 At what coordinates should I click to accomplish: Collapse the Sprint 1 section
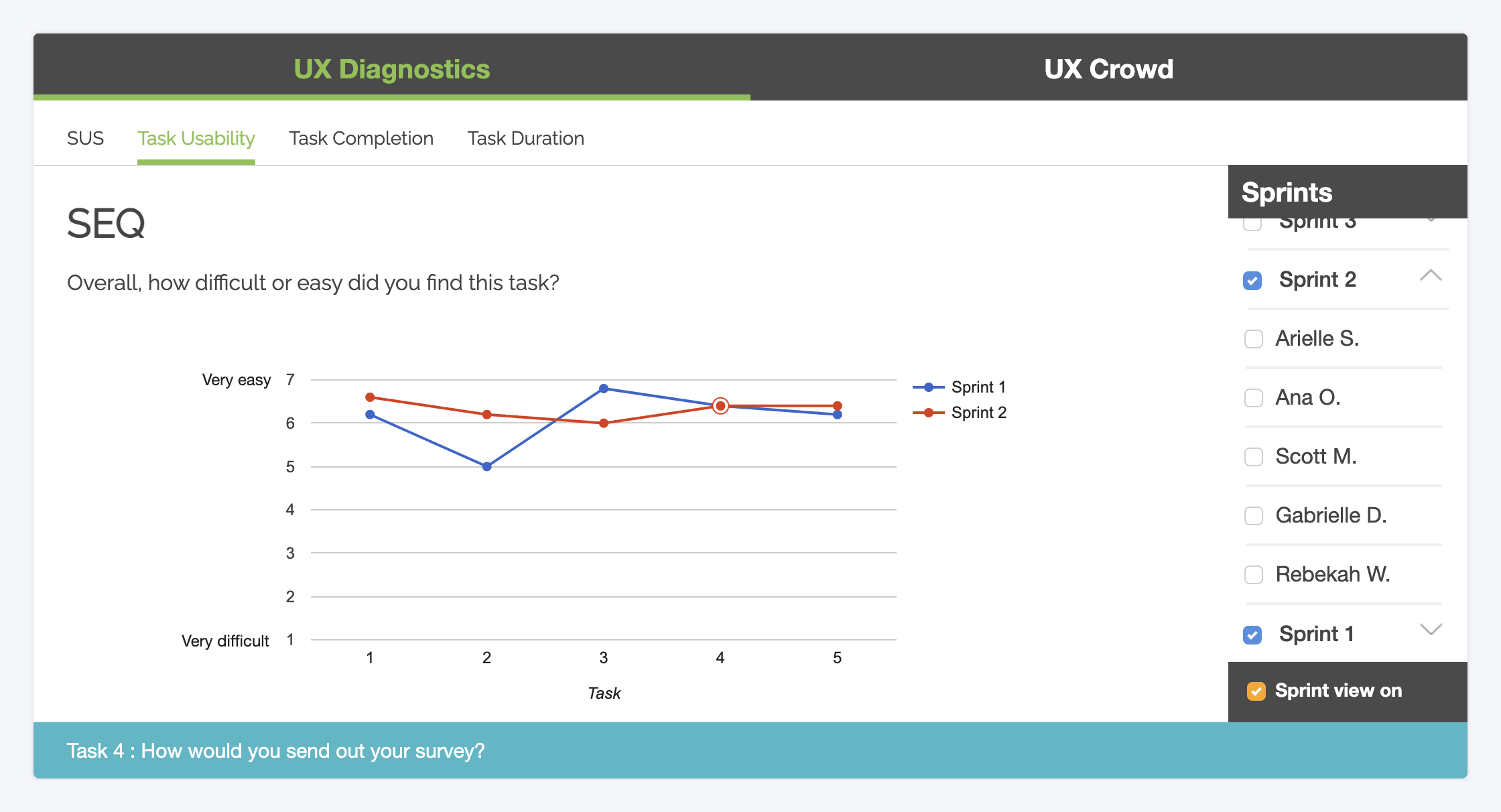tap(1432, 631)
